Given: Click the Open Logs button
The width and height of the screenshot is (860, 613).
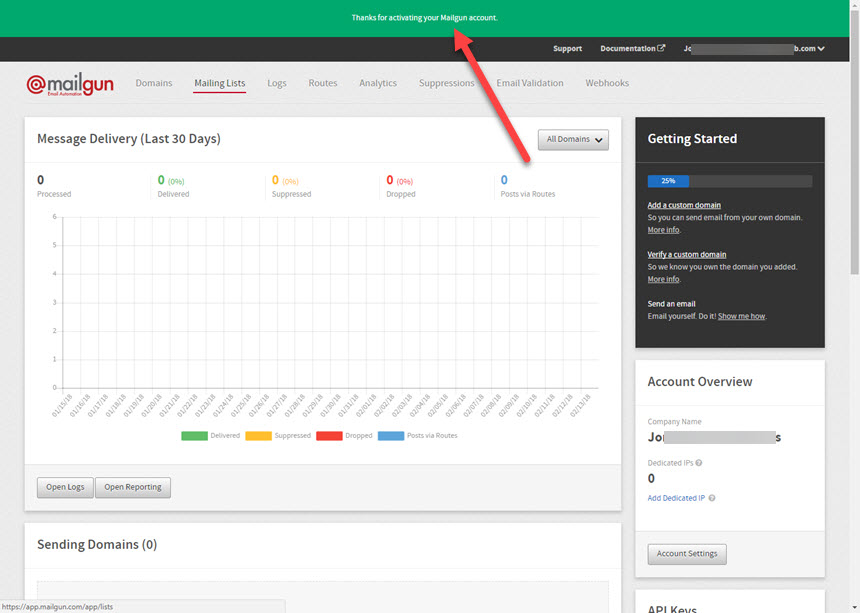Looking at the screenshot, I should pos(65,487).
